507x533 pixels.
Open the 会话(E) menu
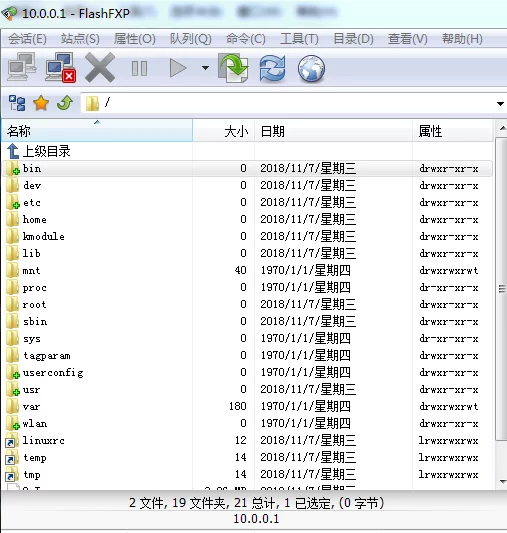coord(27,39)
